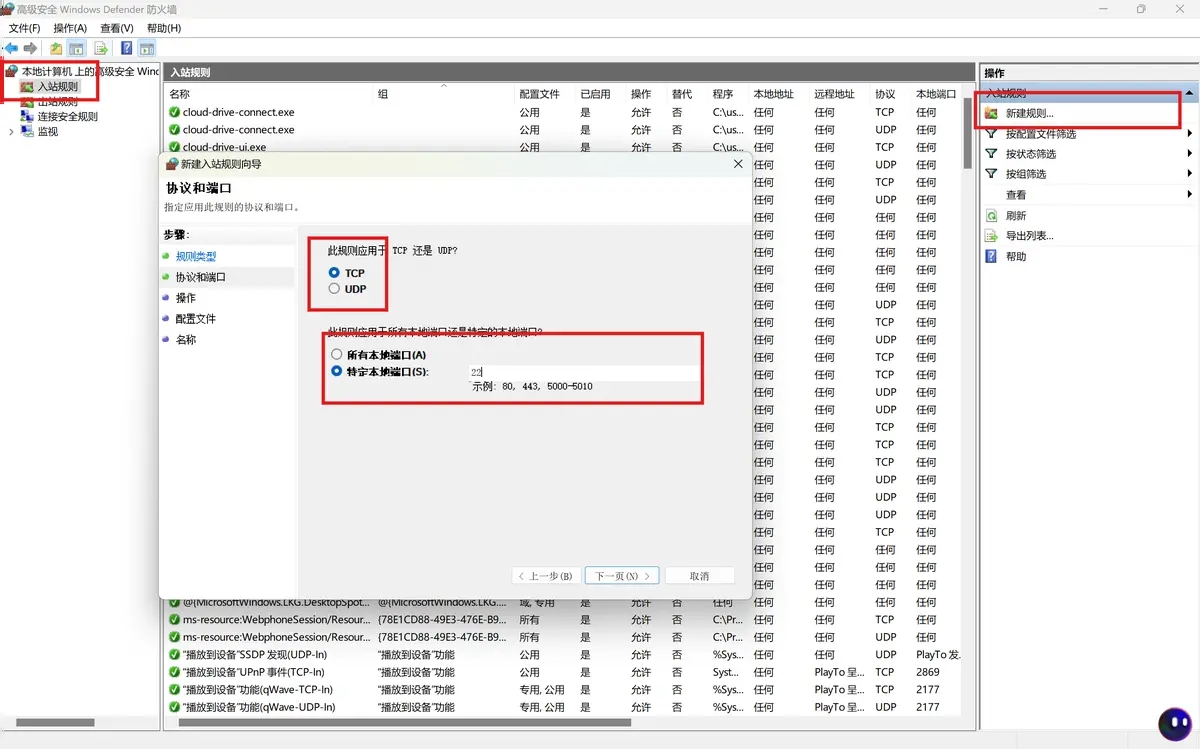Open the 按配置文件筛选 submenu arrow

(1190, 134)
